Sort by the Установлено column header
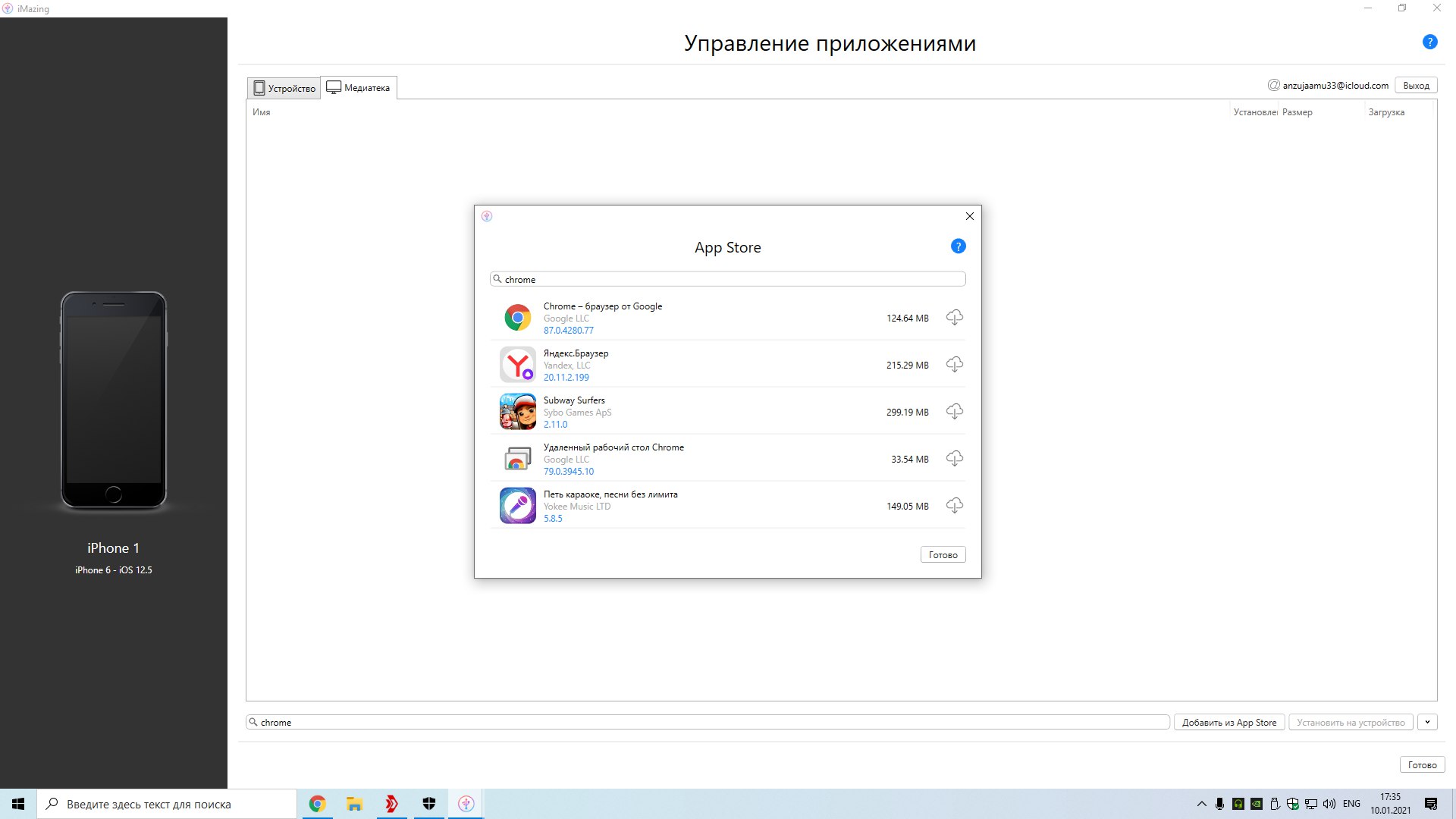Screen dimensions: 1456x819 (1255, 112)
